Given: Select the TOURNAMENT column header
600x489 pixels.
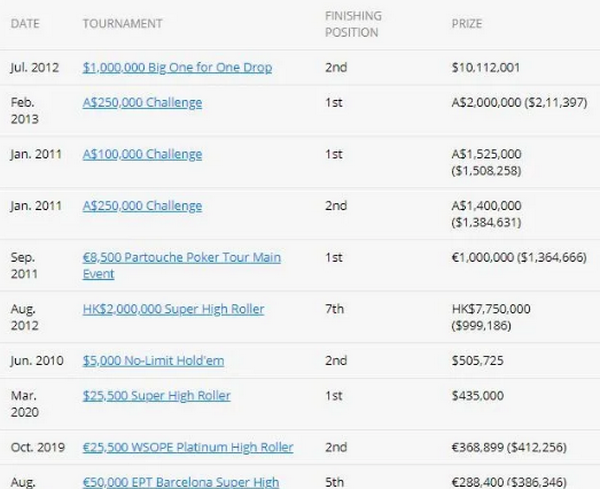Looking at the screenshot, I should [122, 24].
